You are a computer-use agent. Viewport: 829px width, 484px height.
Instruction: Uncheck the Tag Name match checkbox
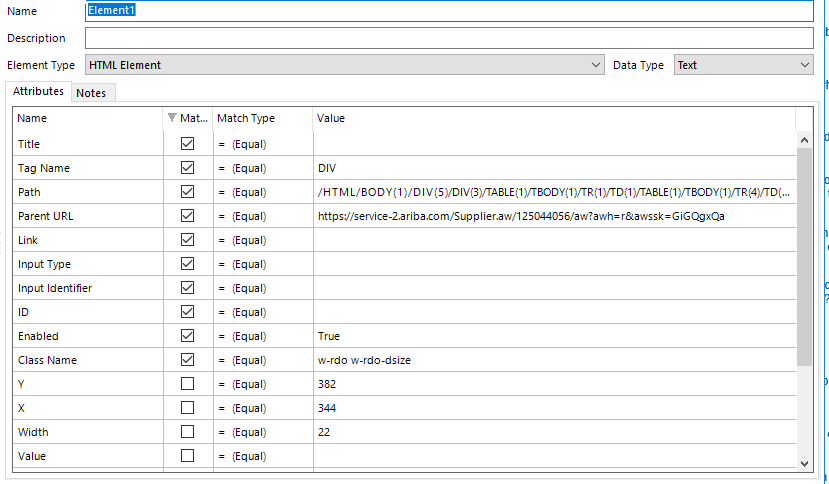(187, 168)
